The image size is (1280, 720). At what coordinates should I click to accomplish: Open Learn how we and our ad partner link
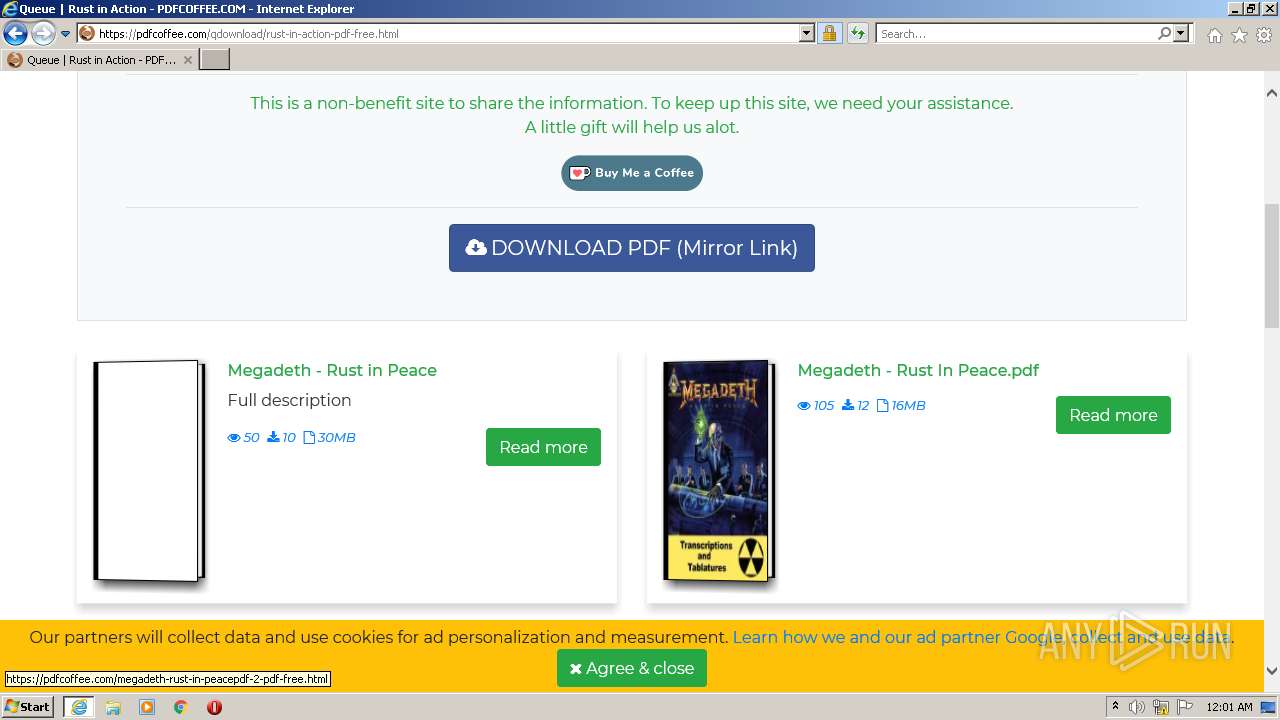pyautogui.click(x=982, y=637)
